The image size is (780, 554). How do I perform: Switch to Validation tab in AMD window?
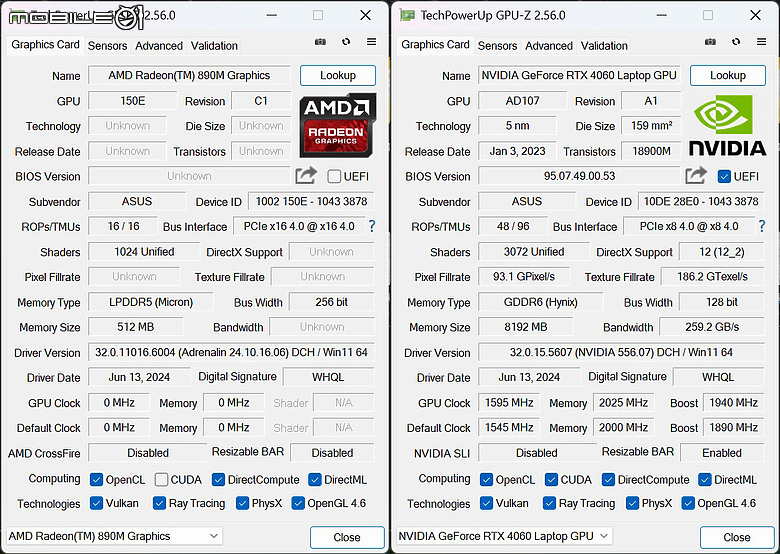214,46
